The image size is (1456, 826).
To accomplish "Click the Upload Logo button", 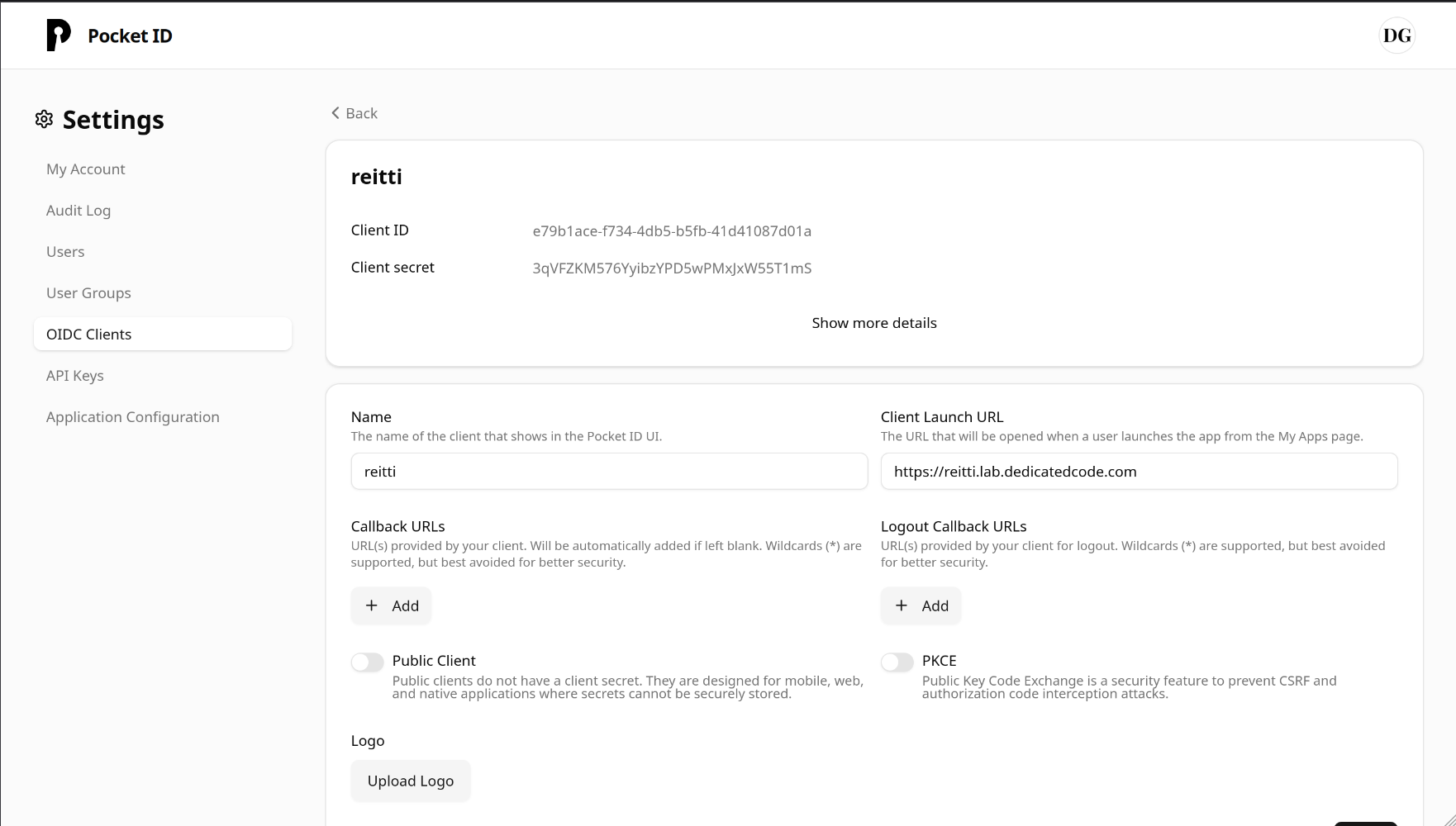I will coord(411,781).
